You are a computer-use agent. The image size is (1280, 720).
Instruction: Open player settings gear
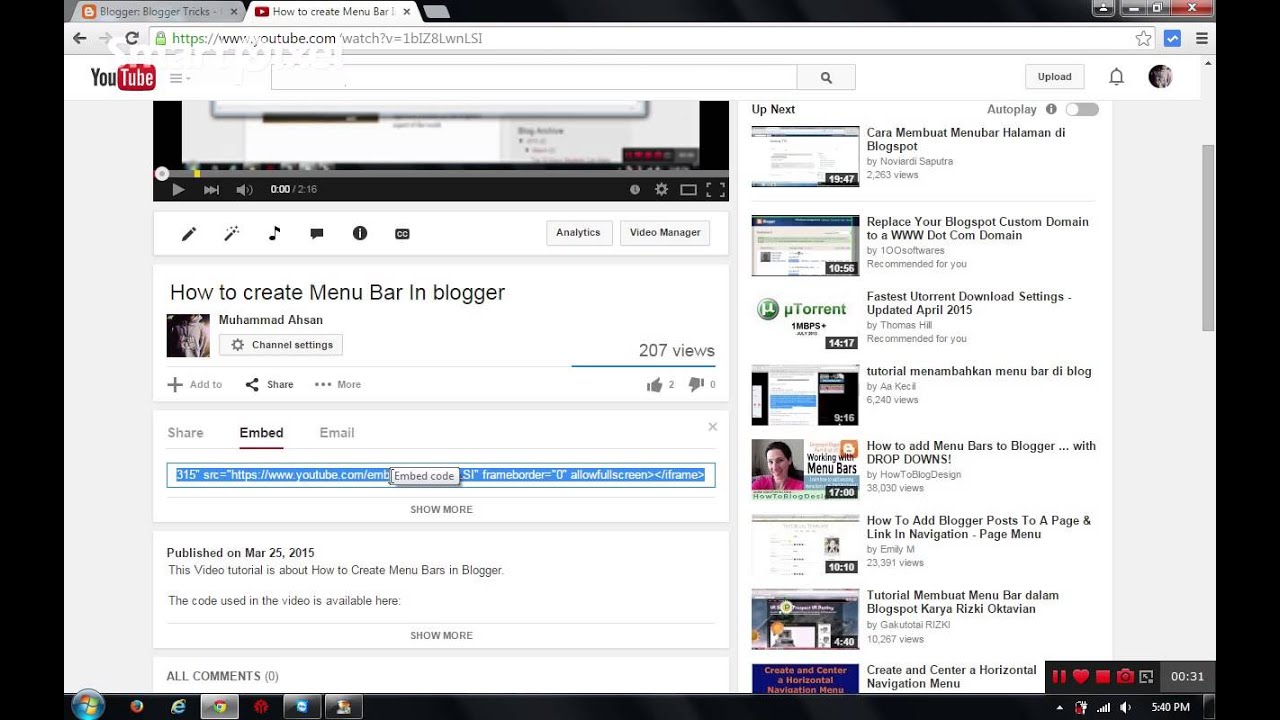coord(661,189)
